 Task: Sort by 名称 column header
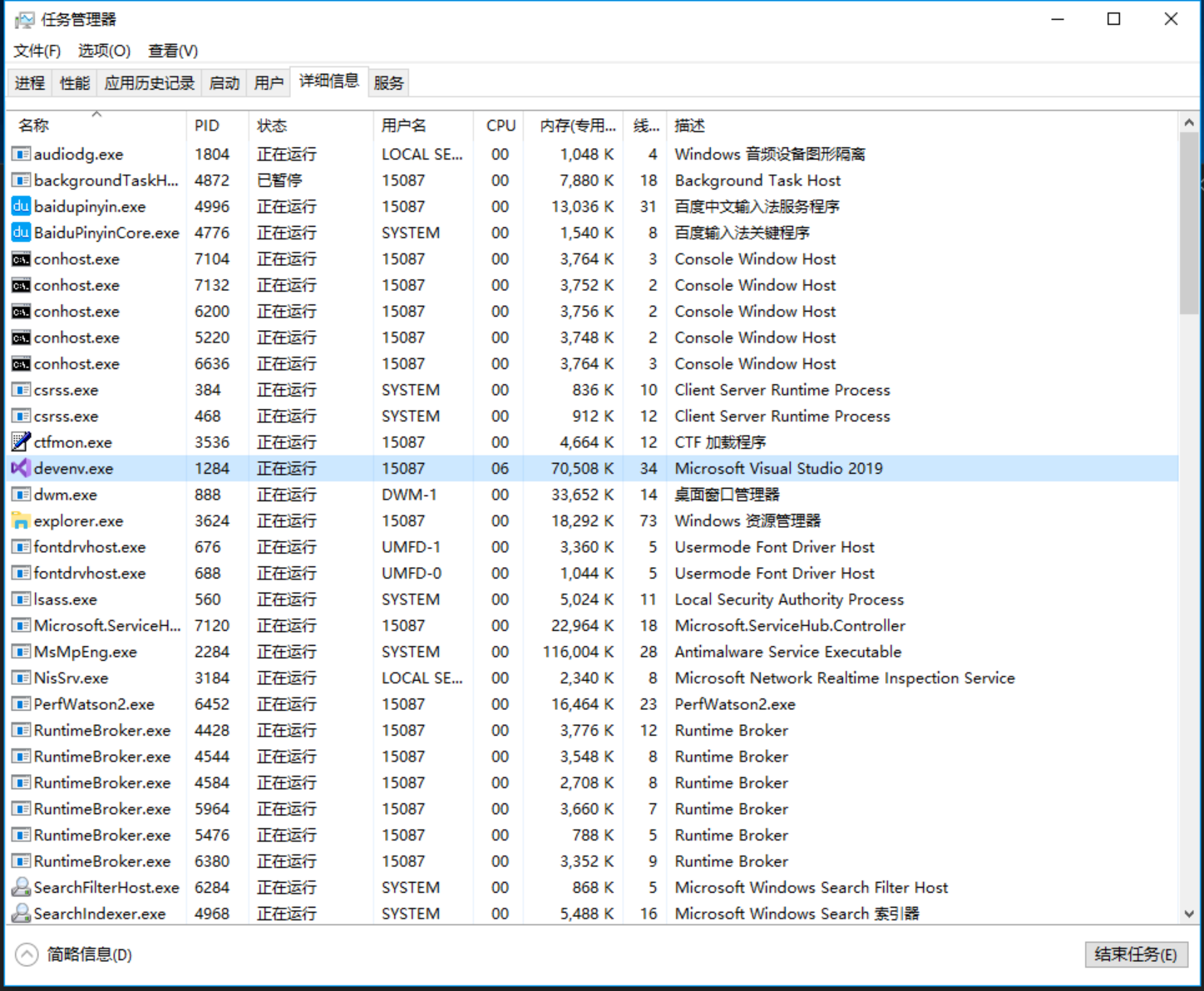(x=34, y=126)
